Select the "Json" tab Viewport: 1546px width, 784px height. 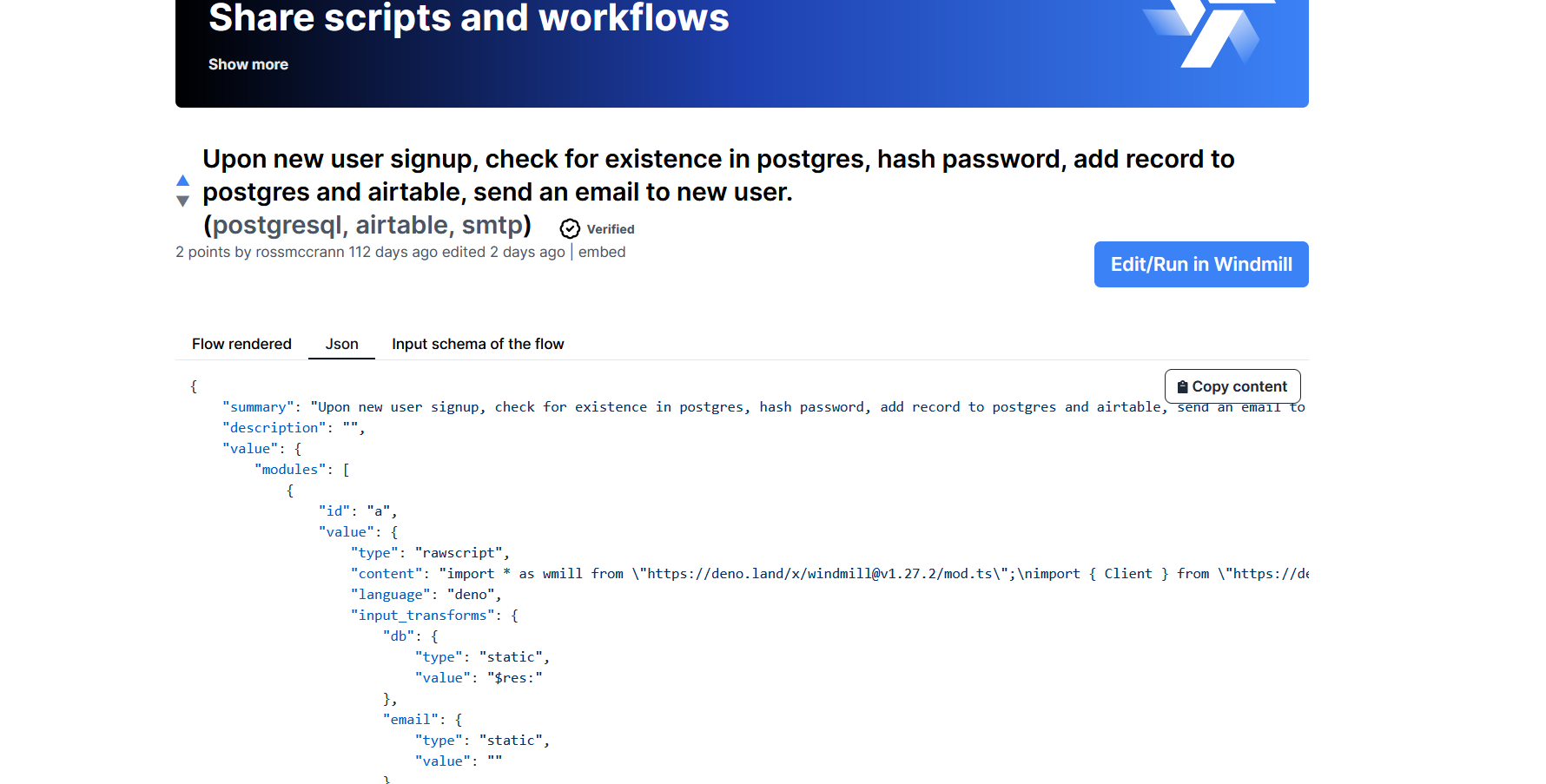pos(341,344)
